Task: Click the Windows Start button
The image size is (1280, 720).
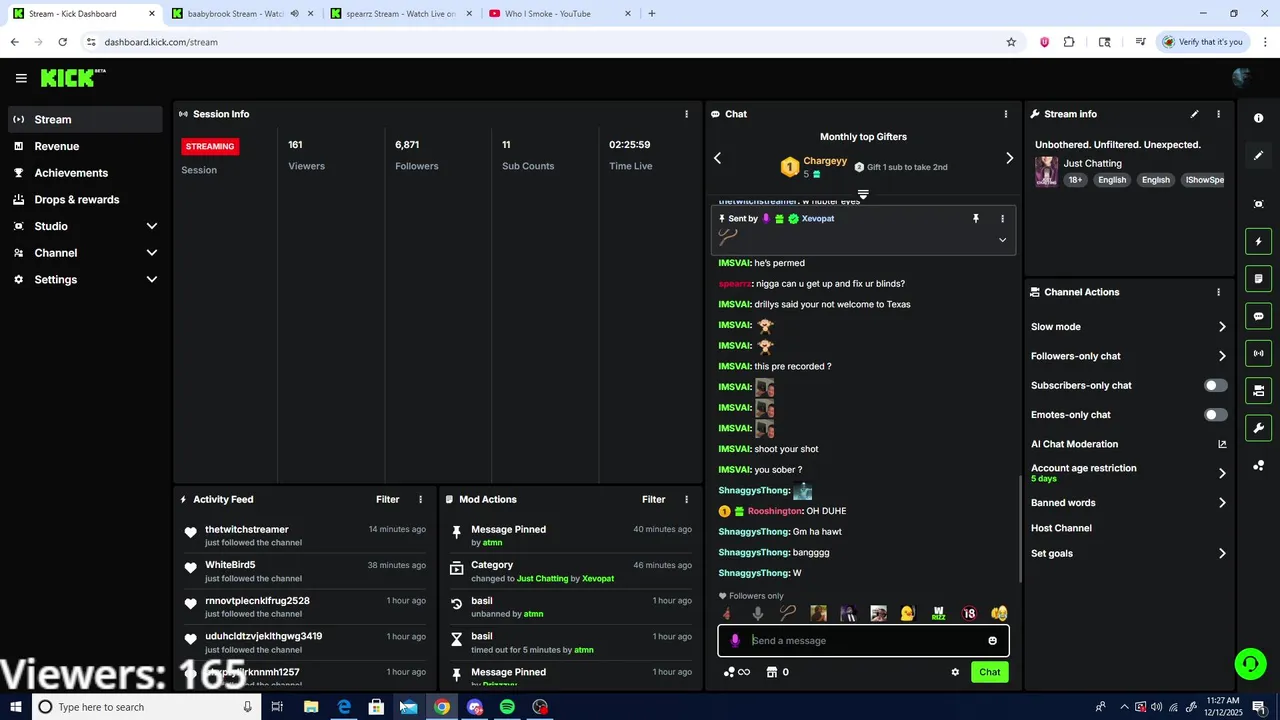Action: [16, 707]
